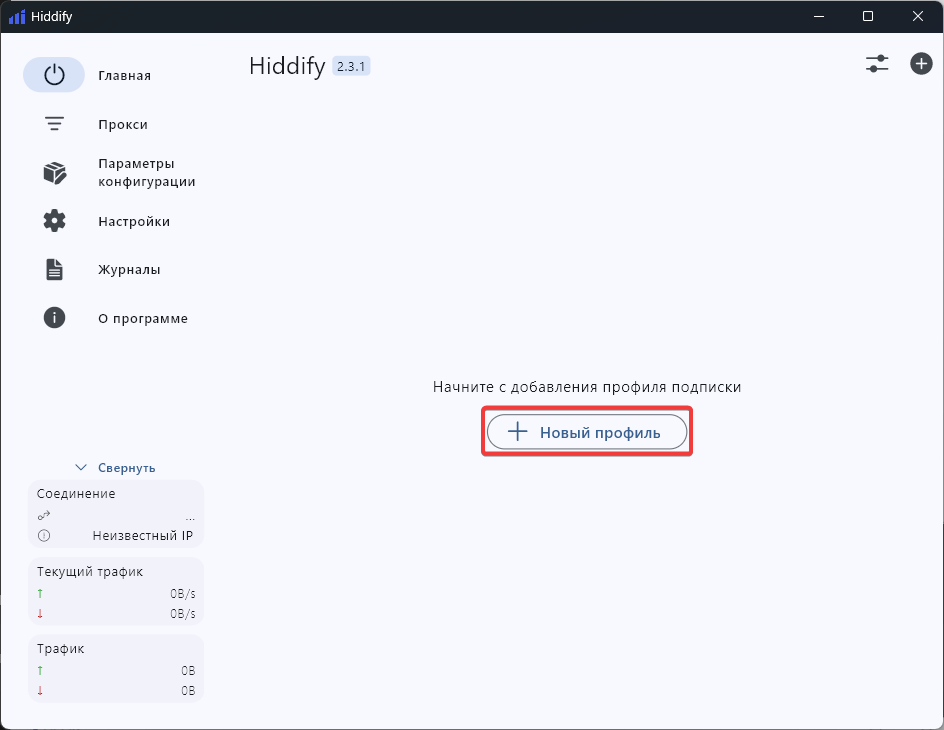Screen dimensions: 944x730
Task: Click the О программе info icon
Action: click(x=54, y=318)
